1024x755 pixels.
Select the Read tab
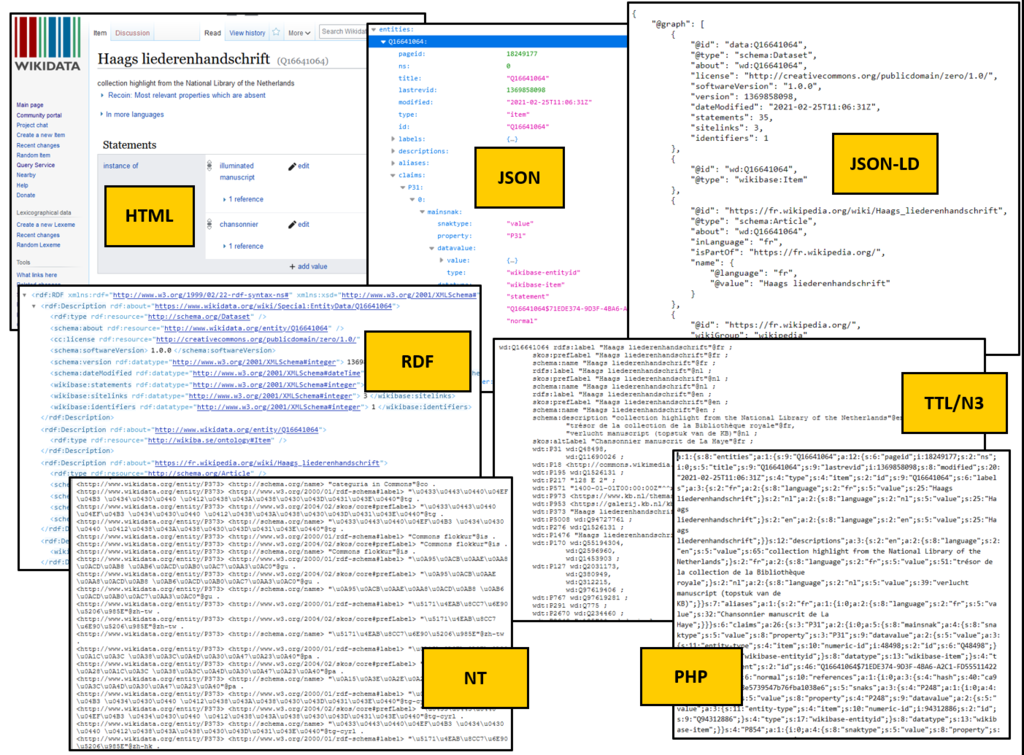212,33
